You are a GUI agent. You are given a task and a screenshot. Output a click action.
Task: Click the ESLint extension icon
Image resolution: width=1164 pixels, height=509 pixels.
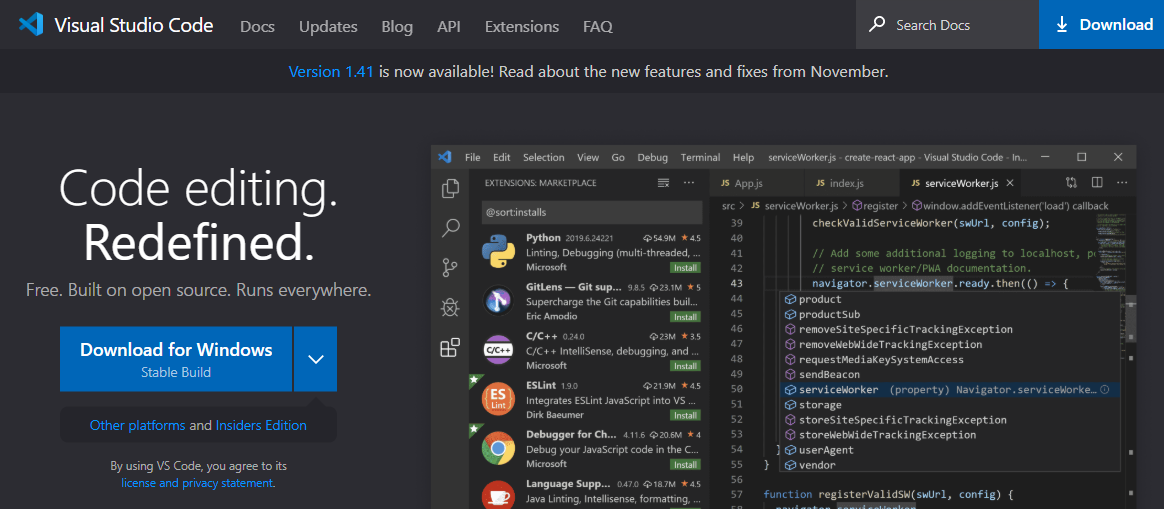point(498,400)
